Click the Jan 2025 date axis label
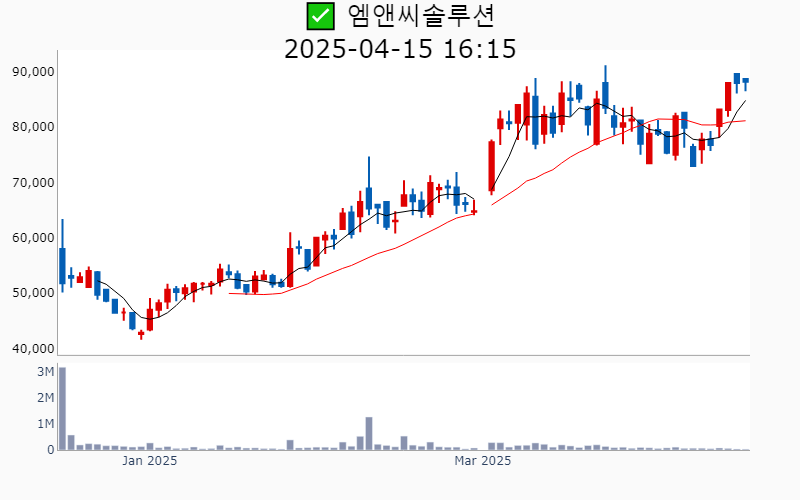Viewport: 800px width, 500px height. pyautogui.click(x=149, y=461)
